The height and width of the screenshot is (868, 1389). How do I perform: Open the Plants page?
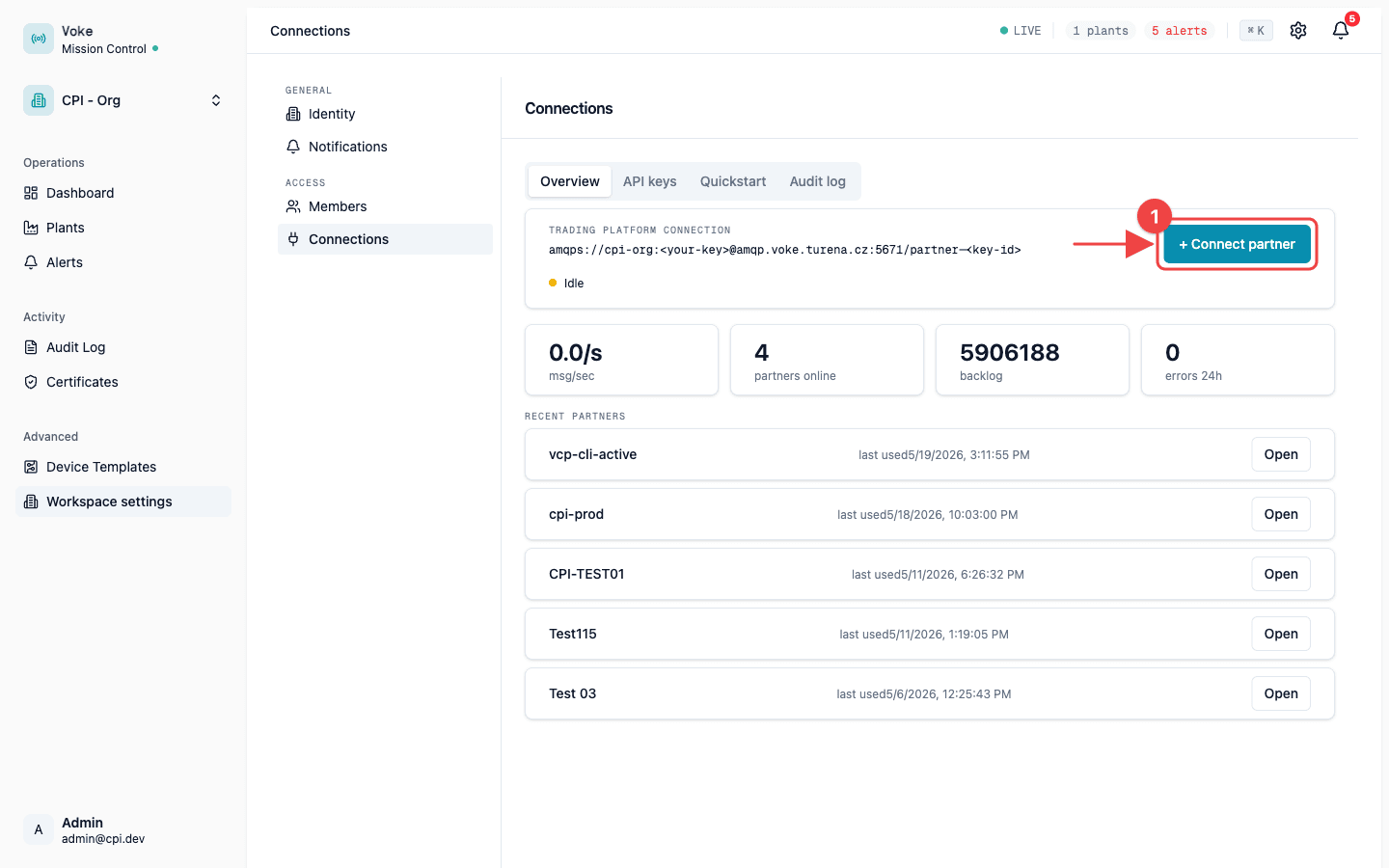click(x=123, y=228)
